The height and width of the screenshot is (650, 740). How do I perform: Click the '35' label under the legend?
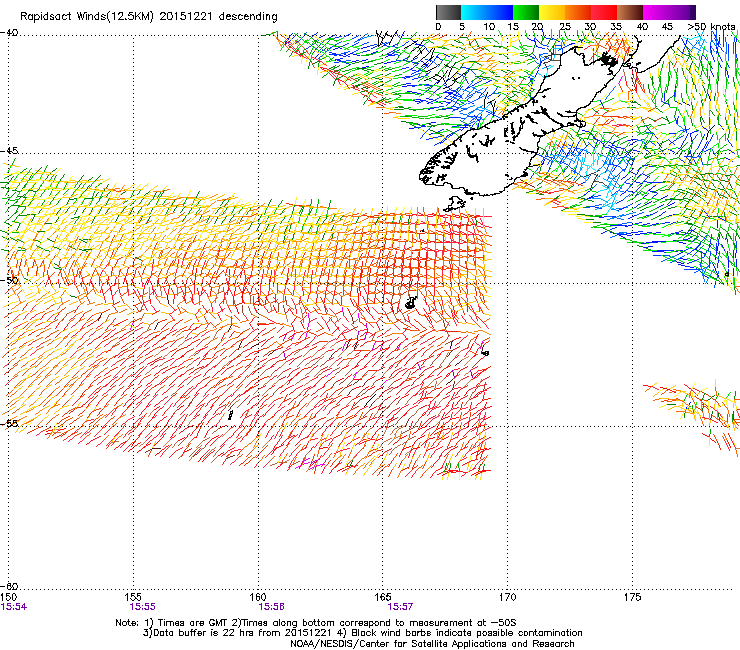[616, 27]
